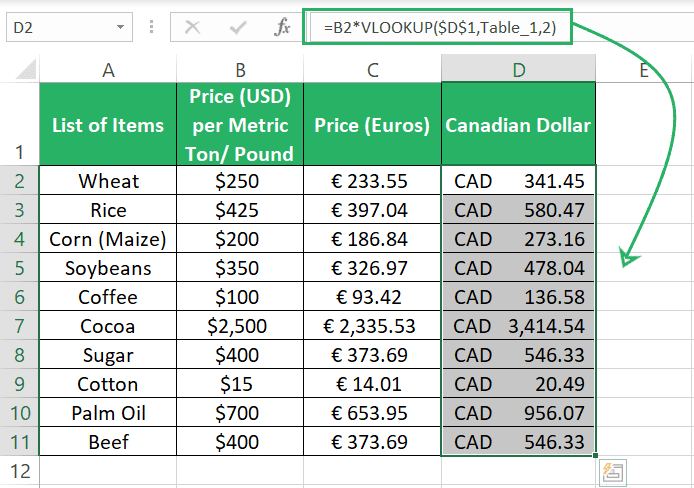The image size is (694, 488).
Task: Confirm formula with checkmark icon
Action: 238,28
